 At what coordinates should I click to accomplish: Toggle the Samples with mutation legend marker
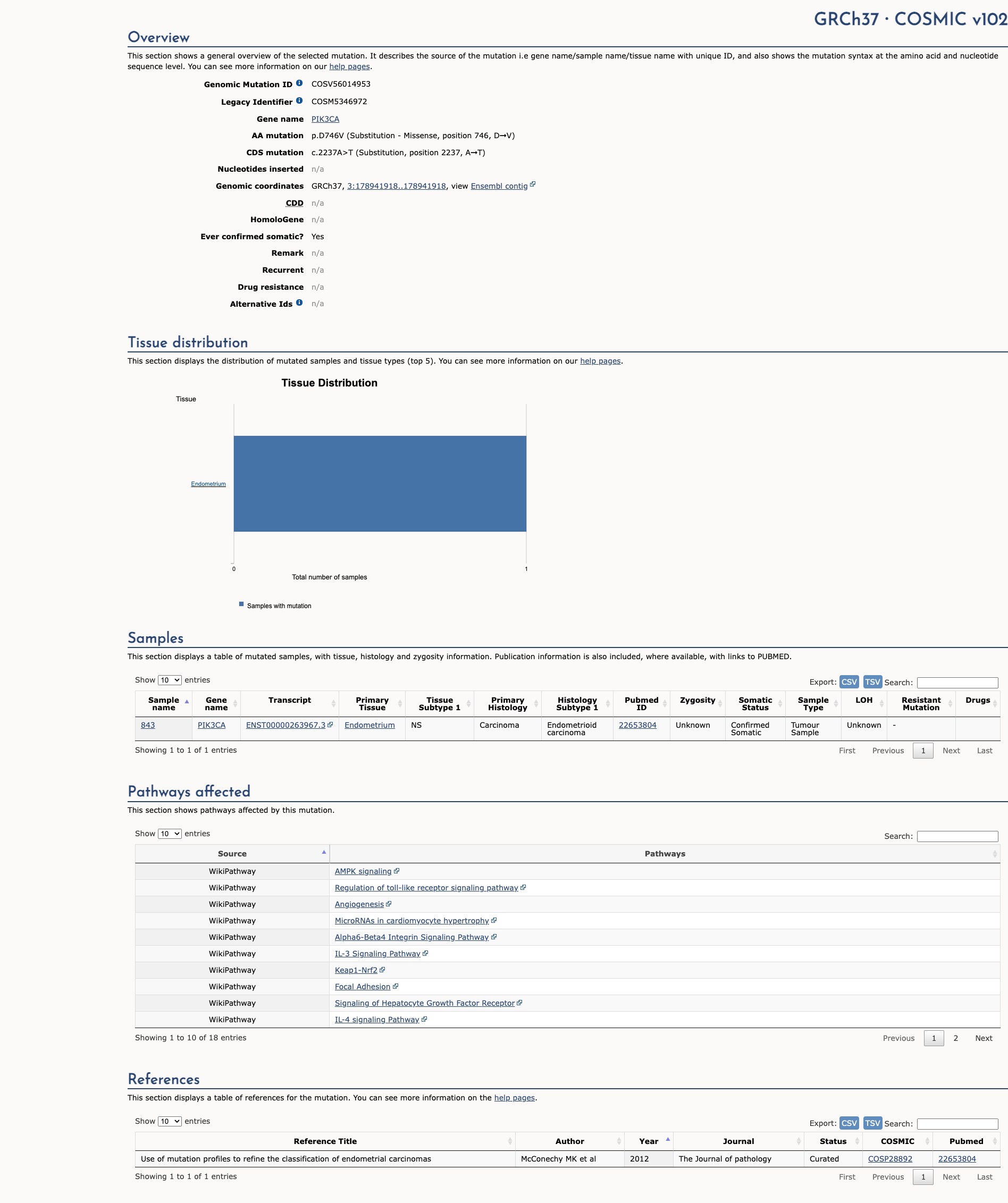(241, 604)
